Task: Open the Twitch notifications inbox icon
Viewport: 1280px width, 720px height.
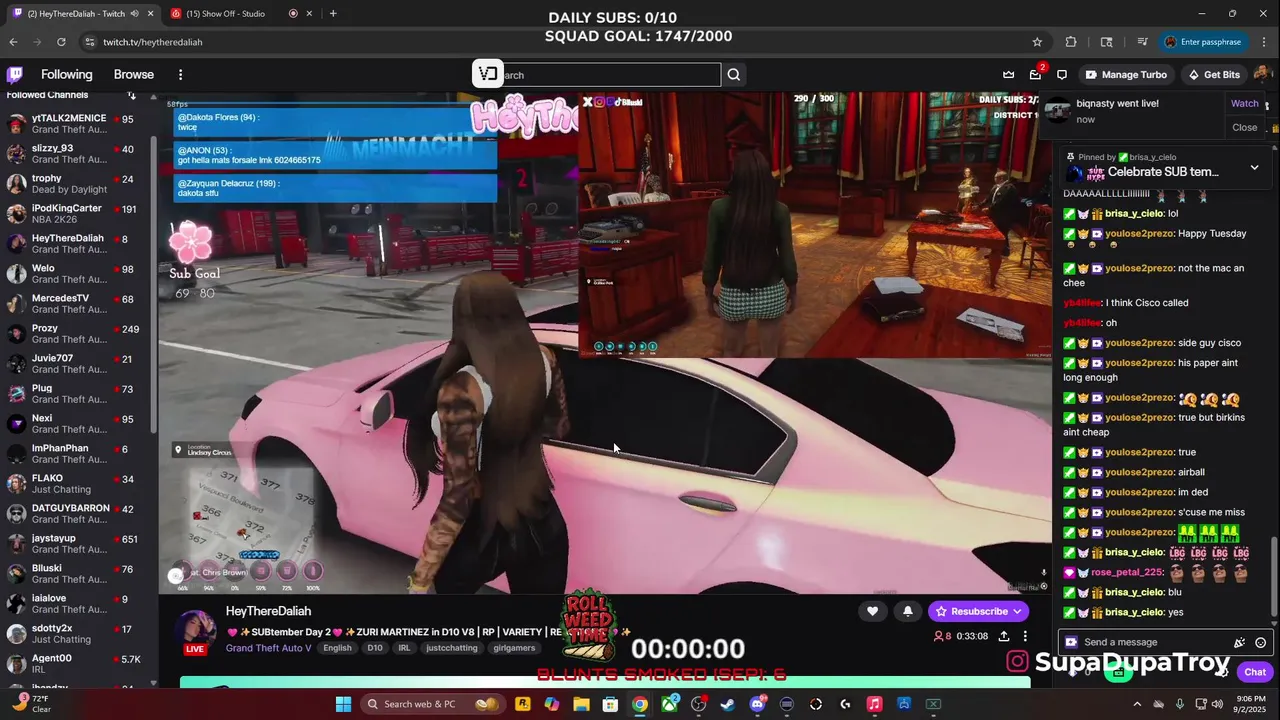Action: tap(1035, 75)
